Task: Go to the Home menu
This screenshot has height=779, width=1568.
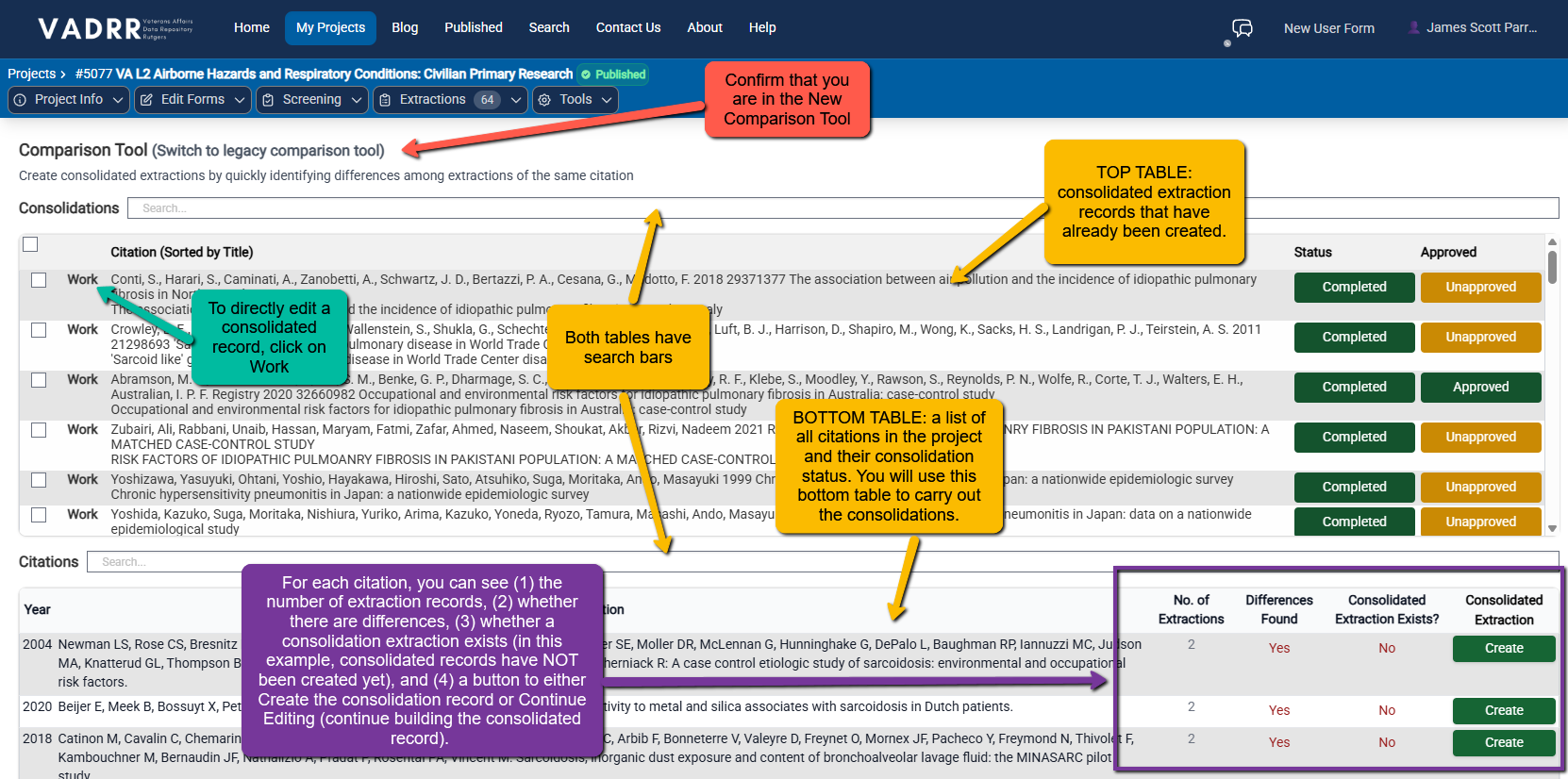Action: 252,28
